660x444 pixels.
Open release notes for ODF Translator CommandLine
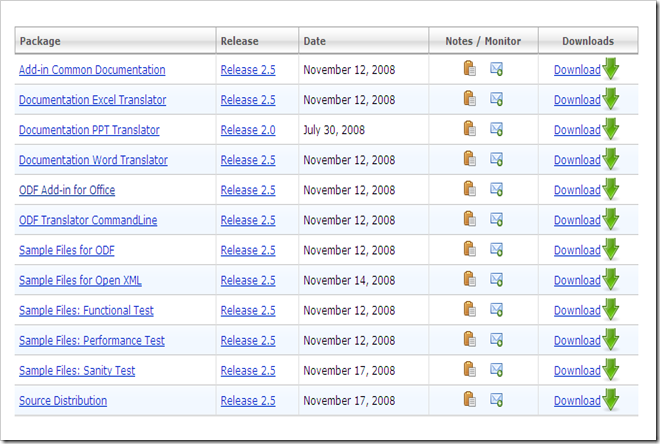coord(469,219)
